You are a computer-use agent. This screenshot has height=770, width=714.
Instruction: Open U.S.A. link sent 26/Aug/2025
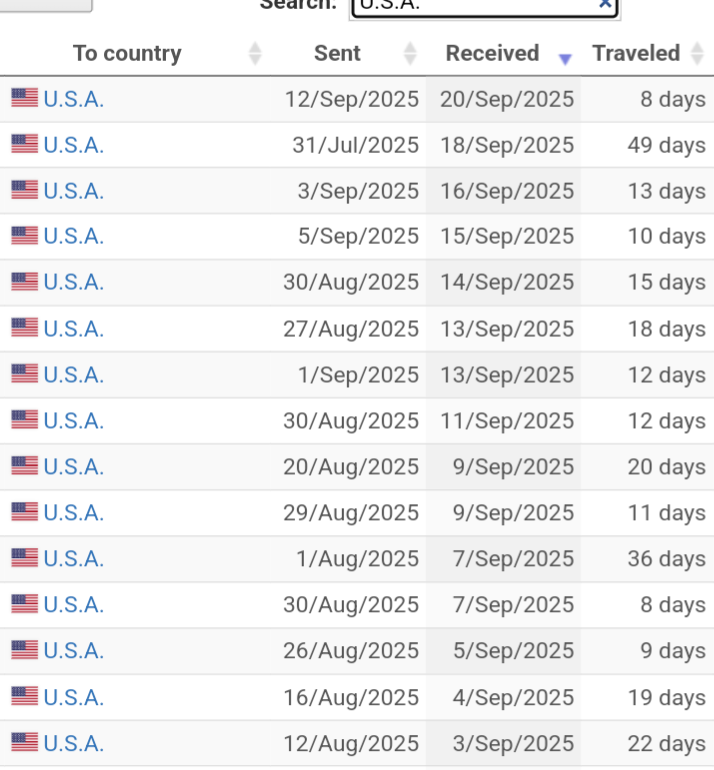pyautogui.click(x=74, y=651)
